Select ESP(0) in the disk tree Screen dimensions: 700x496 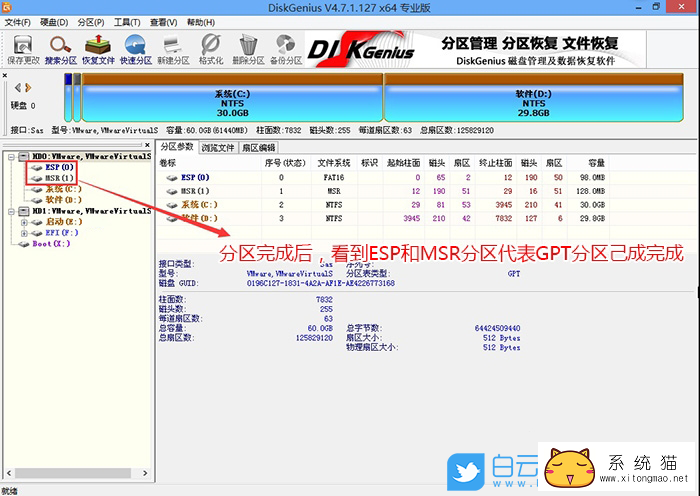click(x=59, y=167)
